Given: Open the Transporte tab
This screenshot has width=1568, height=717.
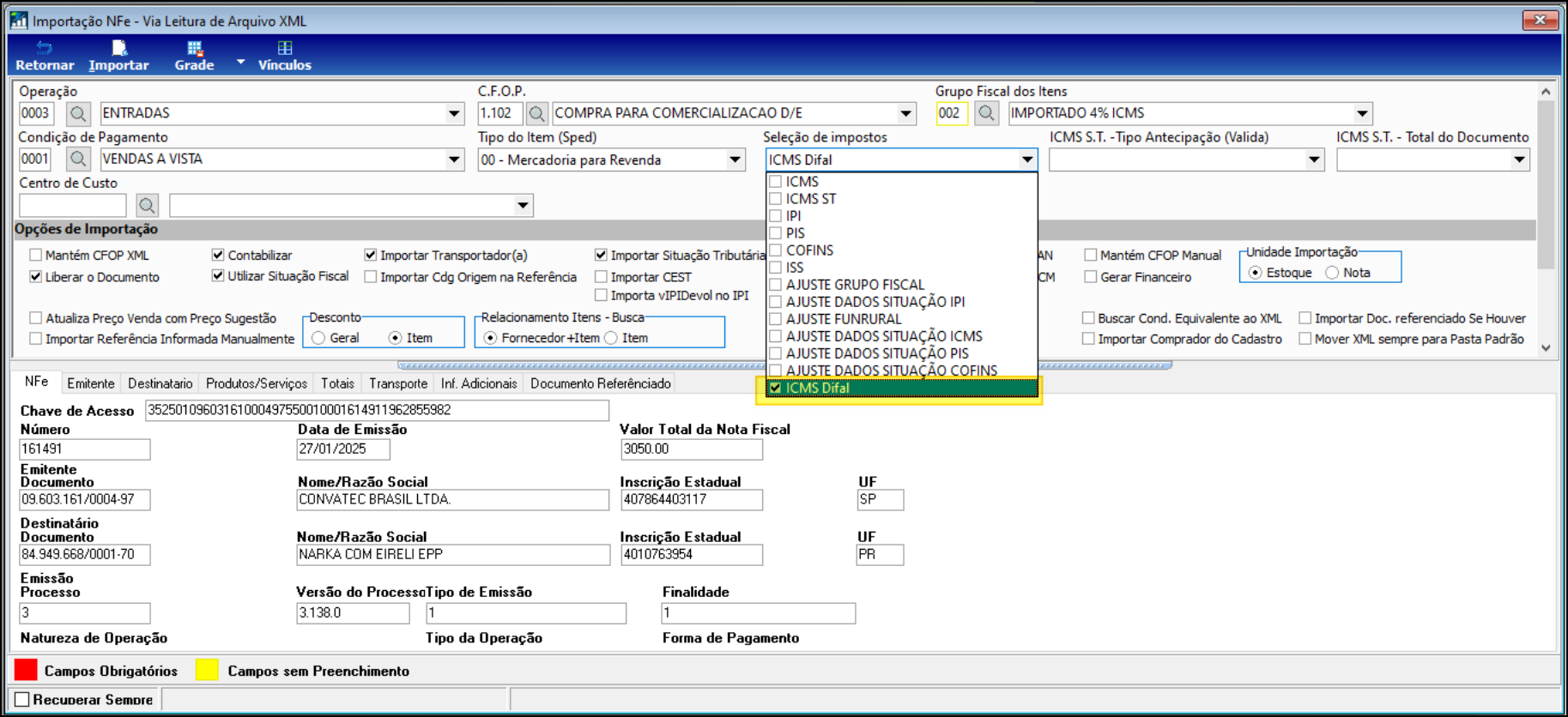Looking at the screenshot, I should pyautogui.click(x=398, y=383).
